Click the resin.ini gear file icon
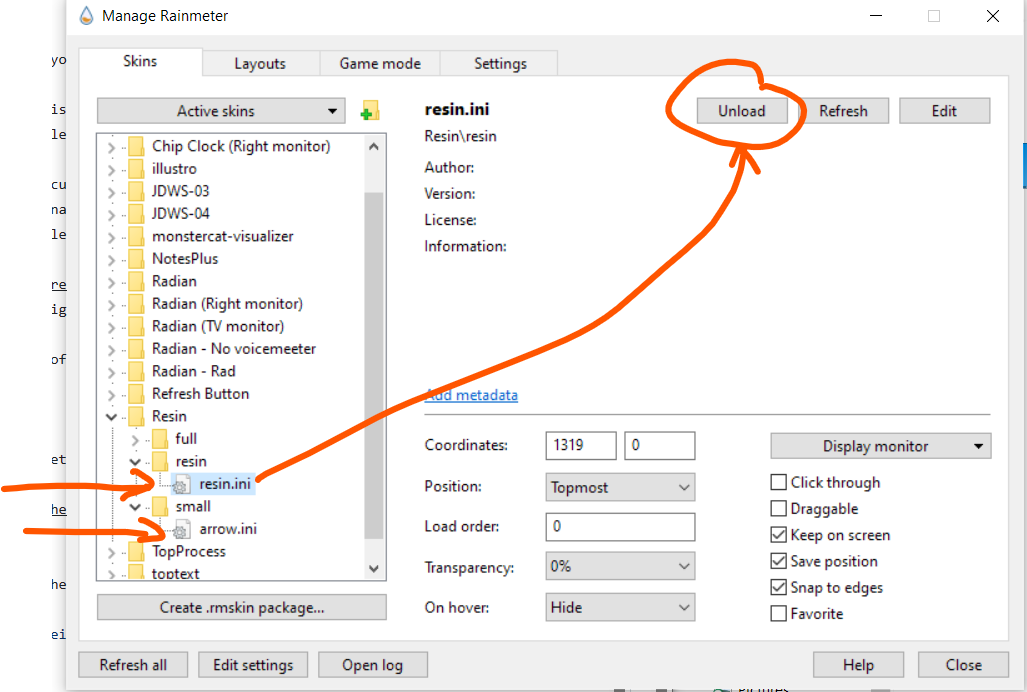Screen dimensions: 1027x692 pyautogui.click(x=181, y=484)
